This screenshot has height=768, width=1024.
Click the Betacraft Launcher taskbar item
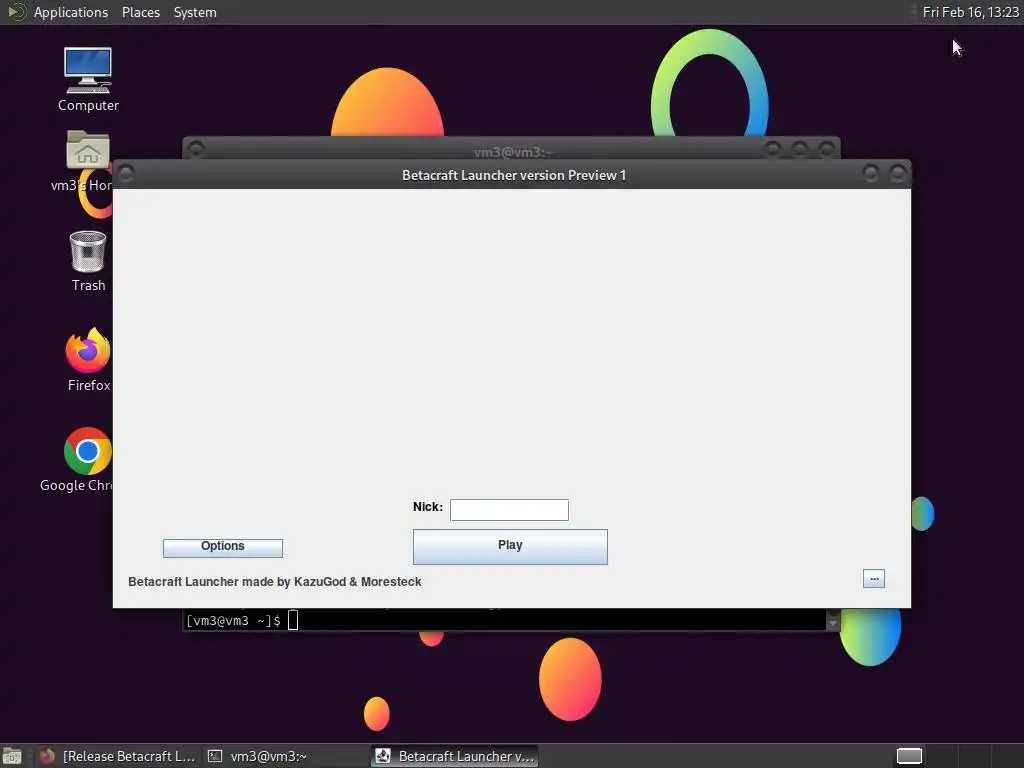(x=455, y=756)
